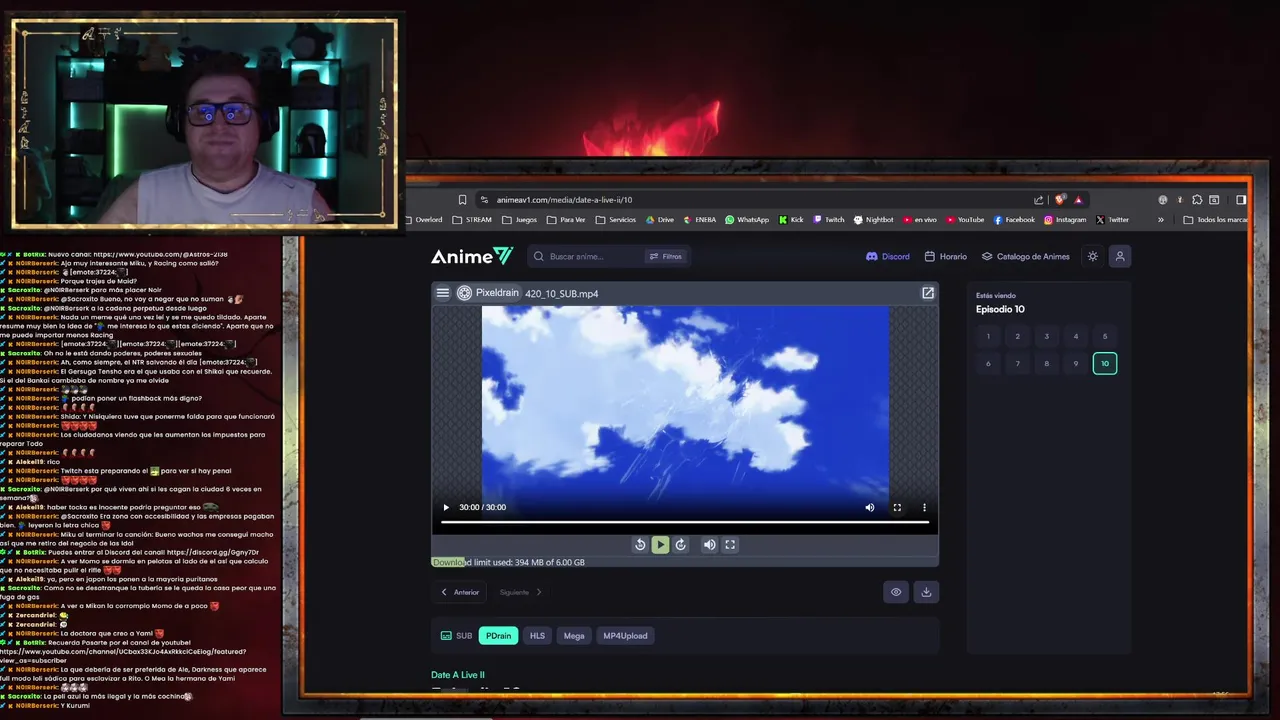The width and height of the screenshot is (1280, 720).
Task: Open the Brave Shields icon
Action: 1060,199
